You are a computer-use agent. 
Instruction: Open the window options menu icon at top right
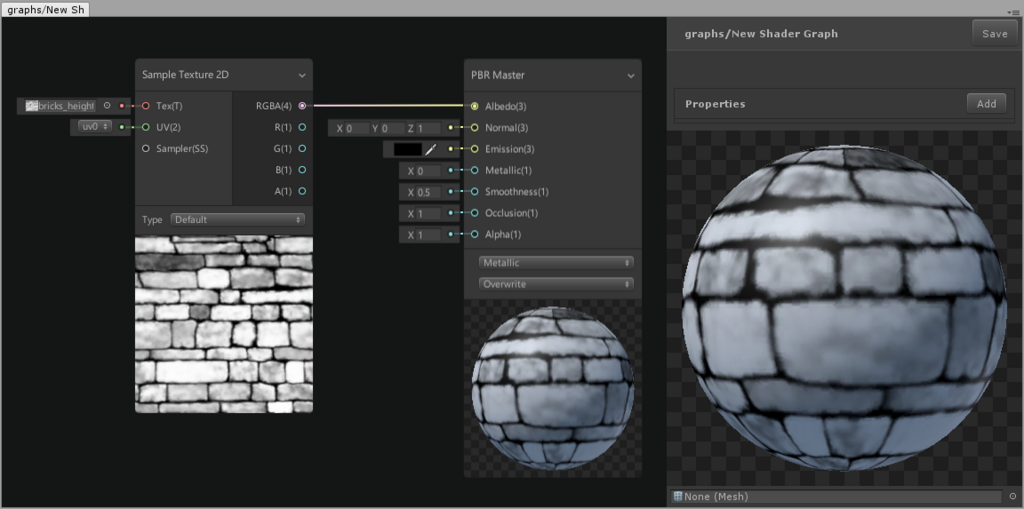pyautogui.click(x=1013, y=12)
